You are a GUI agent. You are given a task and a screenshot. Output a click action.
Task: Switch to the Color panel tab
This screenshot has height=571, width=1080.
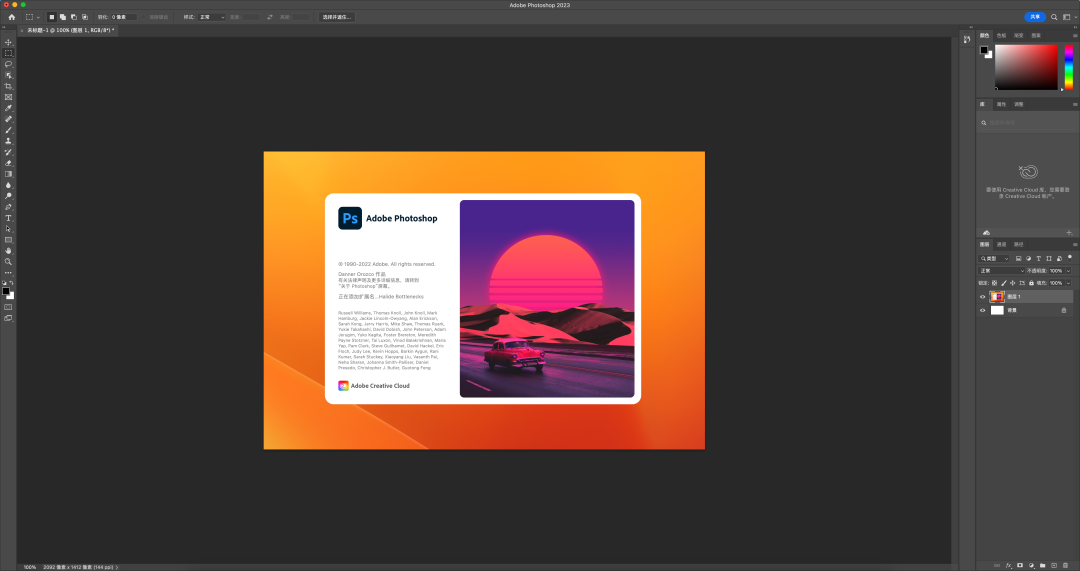point(984,35)
